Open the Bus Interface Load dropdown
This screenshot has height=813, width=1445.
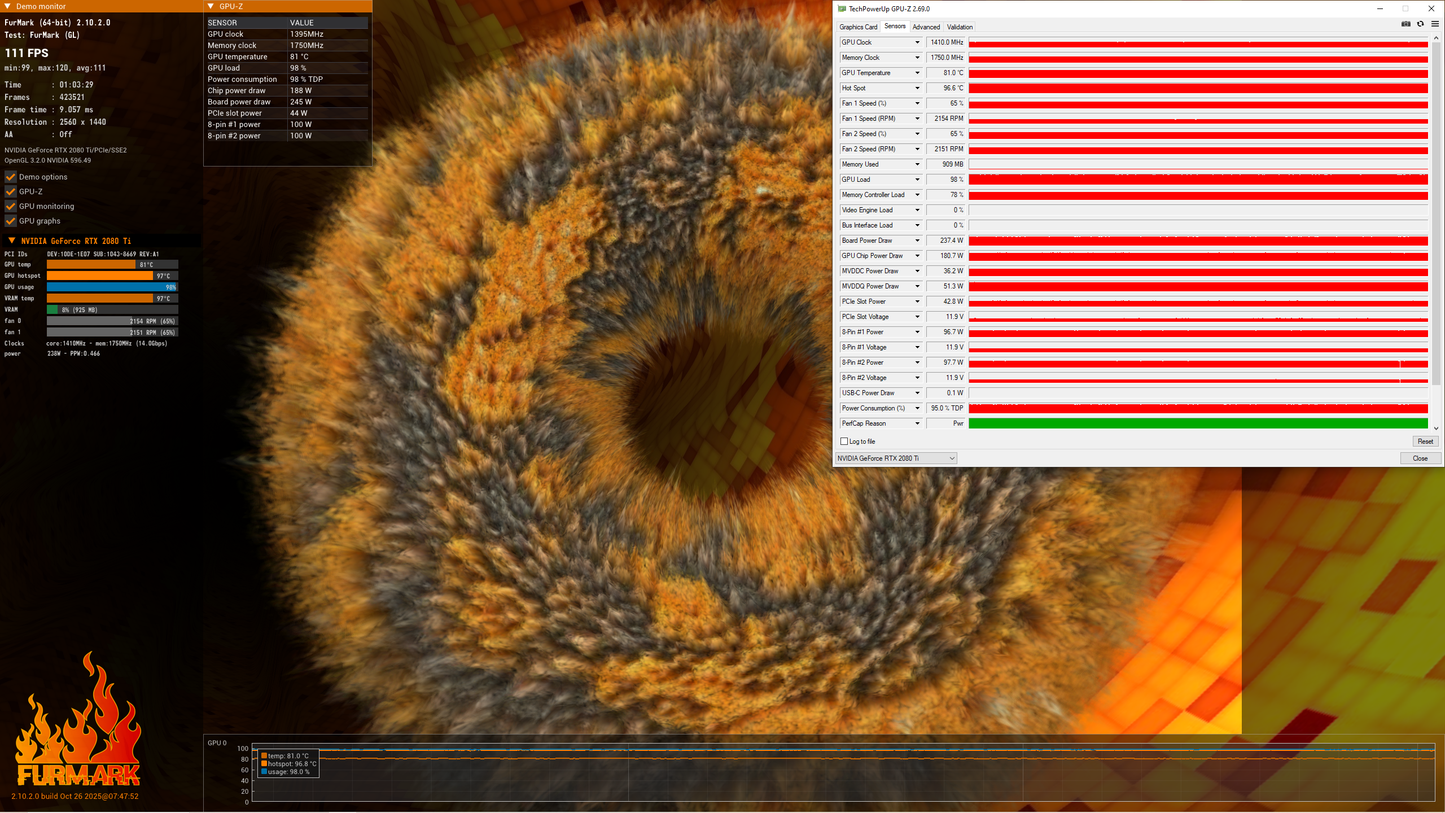point(917,226)
